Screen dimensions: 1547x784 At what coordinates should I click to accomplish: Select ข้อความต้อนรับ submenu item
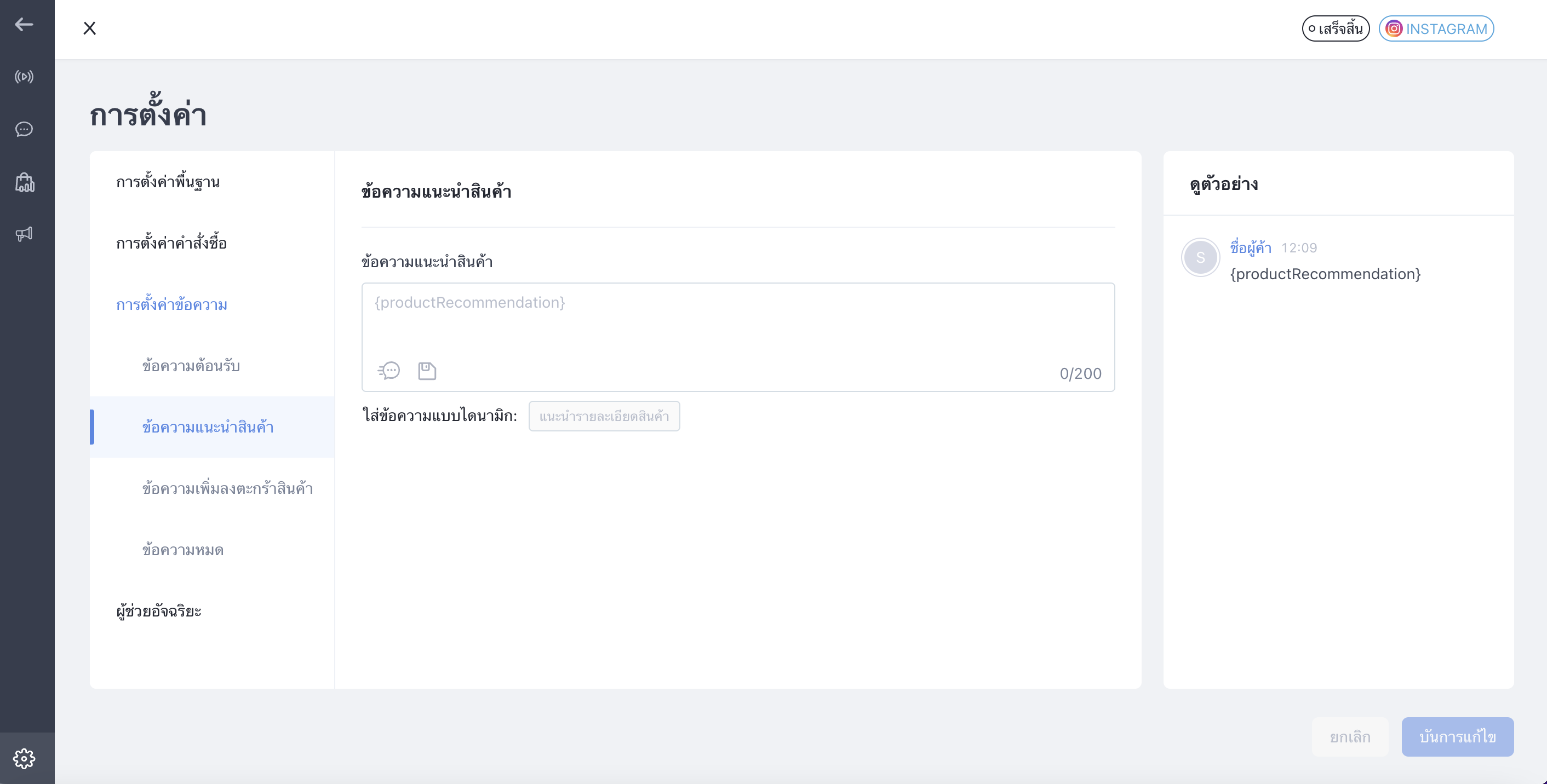coord(191,366)
